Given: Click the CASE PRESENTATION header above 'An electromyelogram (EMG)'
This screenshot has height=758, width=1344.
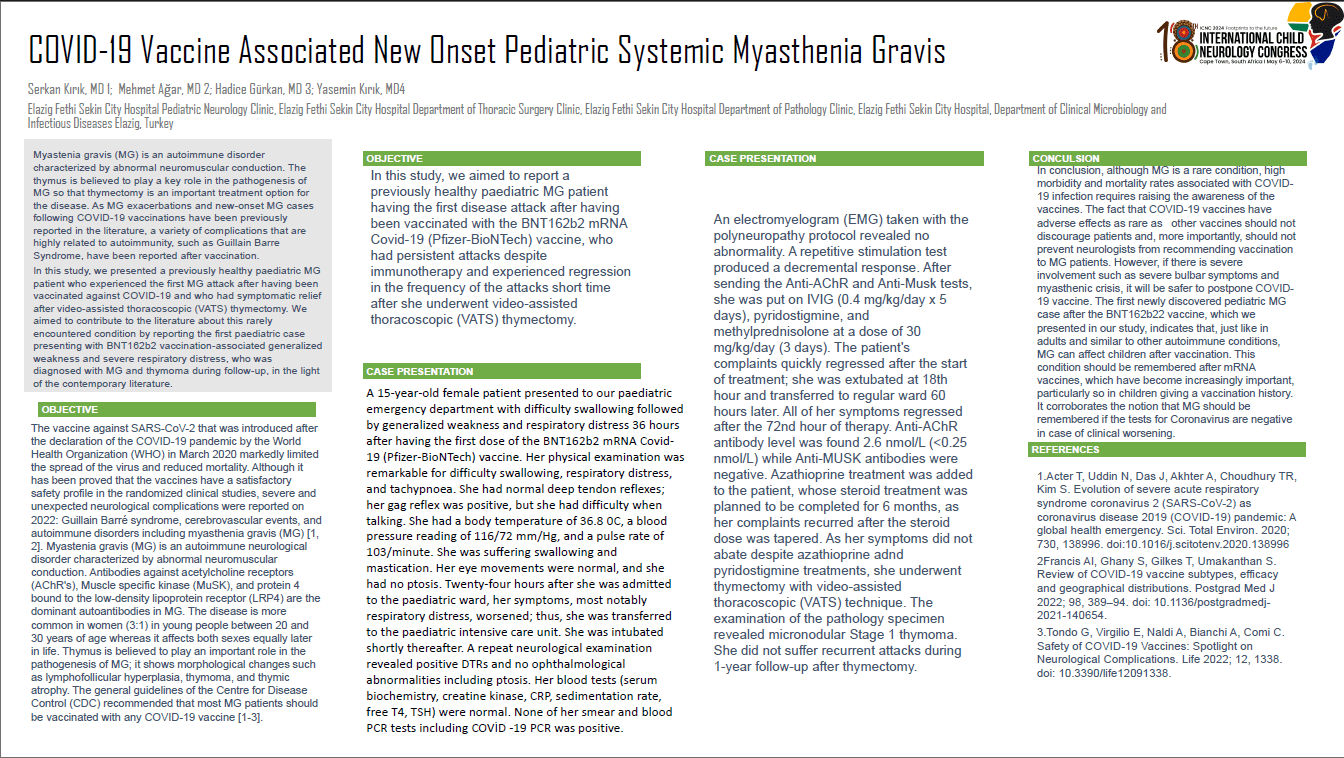Looking at the screenshot, I should (x=844, y=159).
